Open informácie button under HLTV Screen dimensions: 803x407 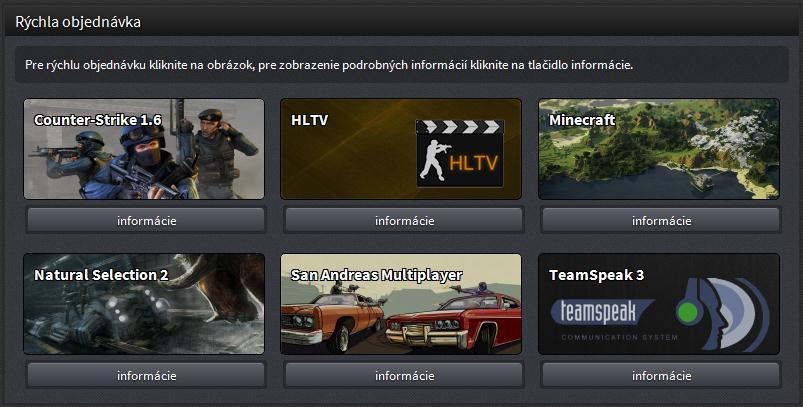click(404, 221)
